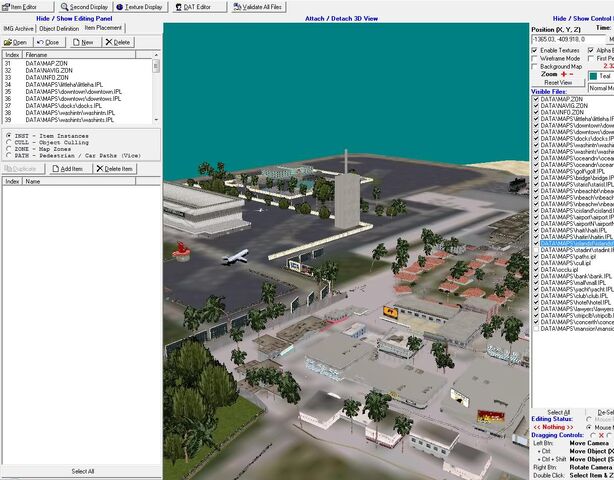Run Validate All Files
This screenshot has width=614, height=480.
(x=258, y=7)
